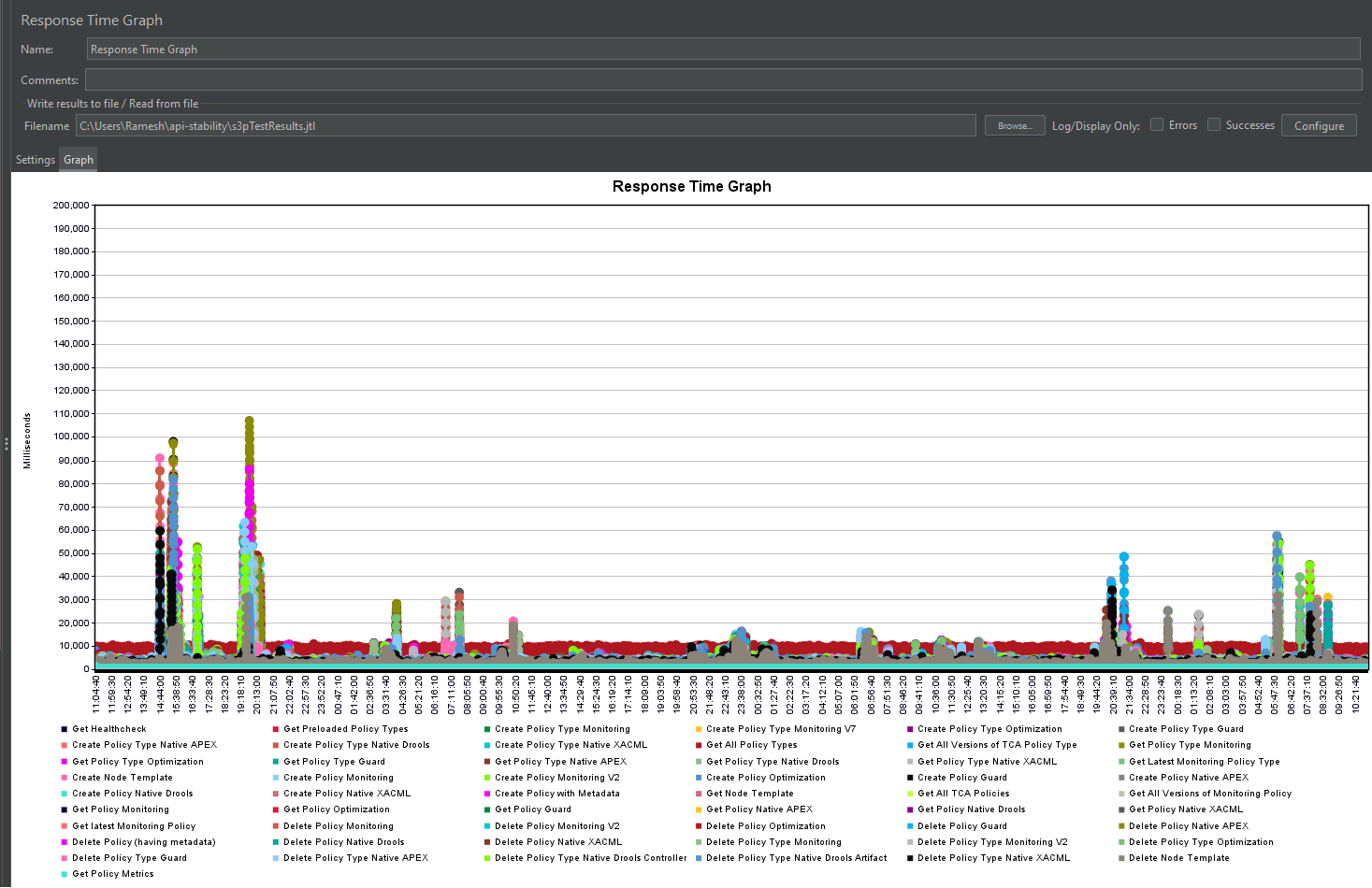Click 'Get Latest Monitoring Policy Type' legend label
This screenshot has height=888, width=1372.
tap(1205, 762)
